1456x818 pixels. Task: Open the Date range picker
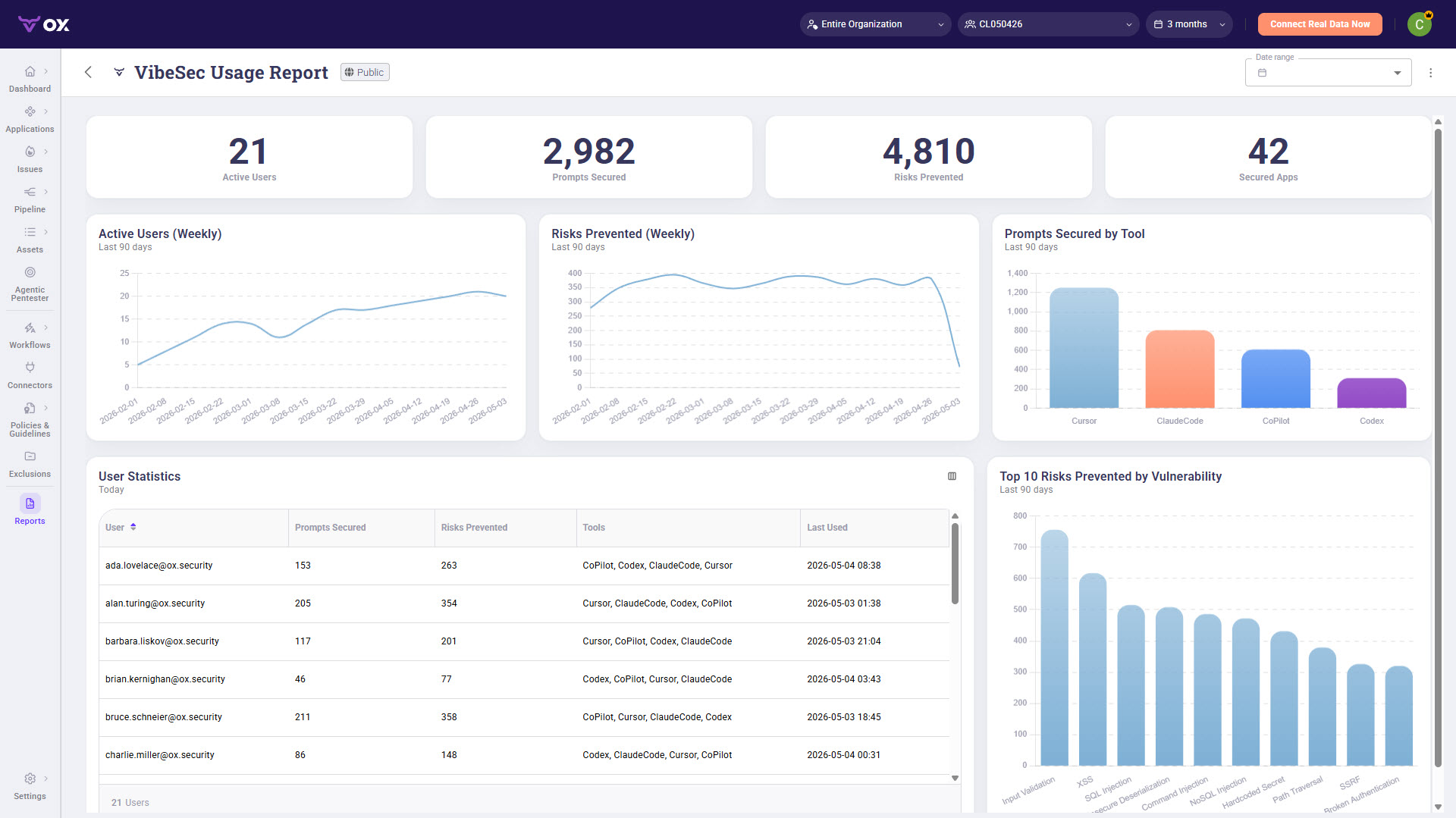[x=1328, y=73]
